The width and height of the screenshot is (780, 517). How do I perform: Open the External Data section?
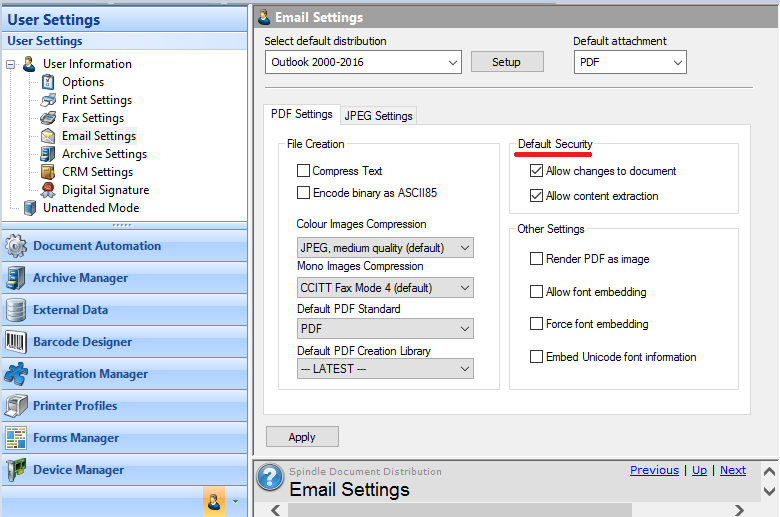coord(124,310)
